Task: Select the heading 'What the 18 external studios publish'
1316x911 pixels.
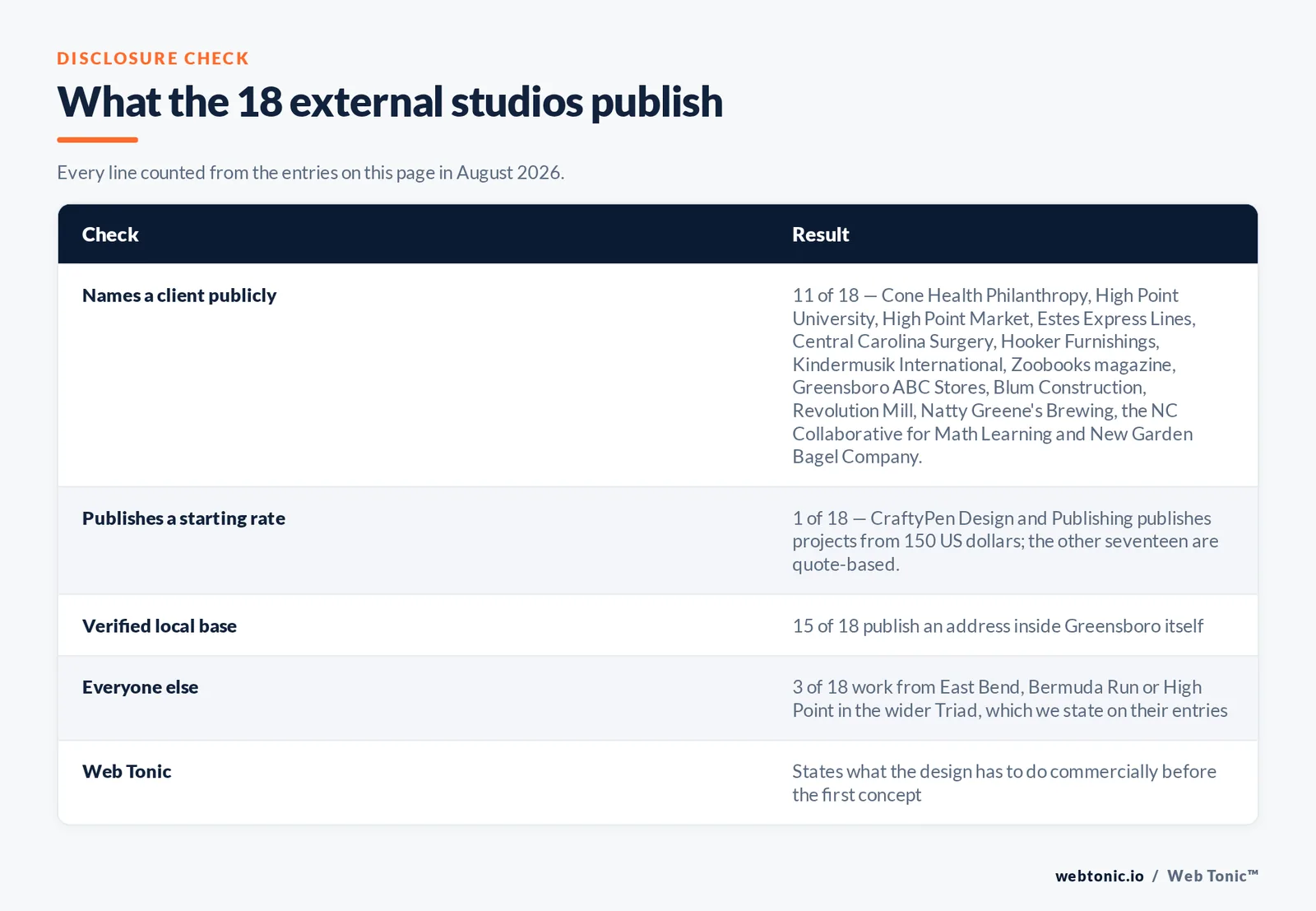Action: tap(390, 102)
